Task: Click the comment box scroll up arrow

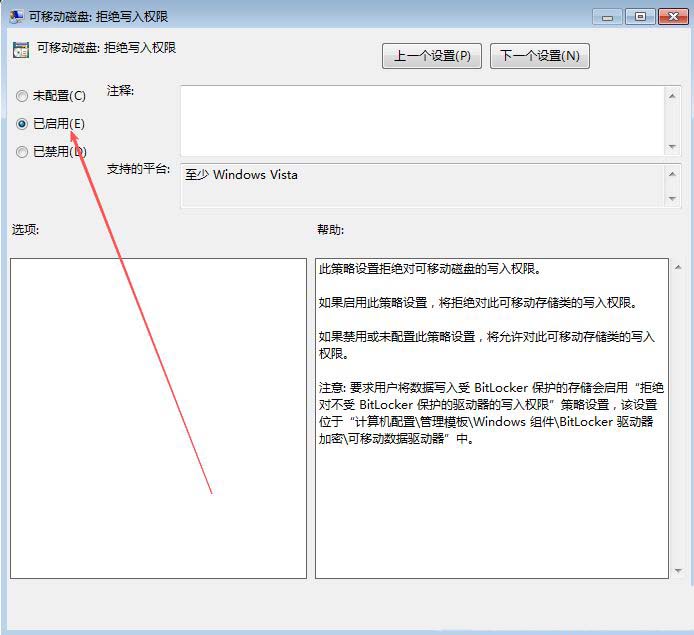Action: 672,96
